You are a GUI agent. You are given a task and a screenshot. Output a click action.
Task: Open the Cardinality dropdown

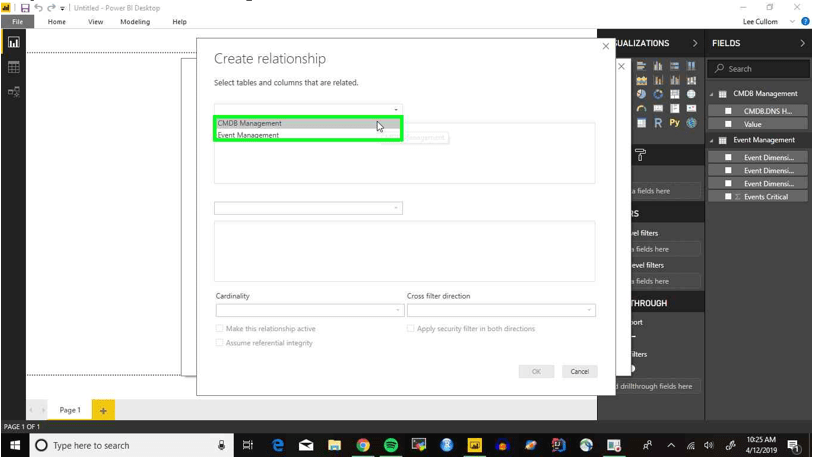tap(310, 311)
